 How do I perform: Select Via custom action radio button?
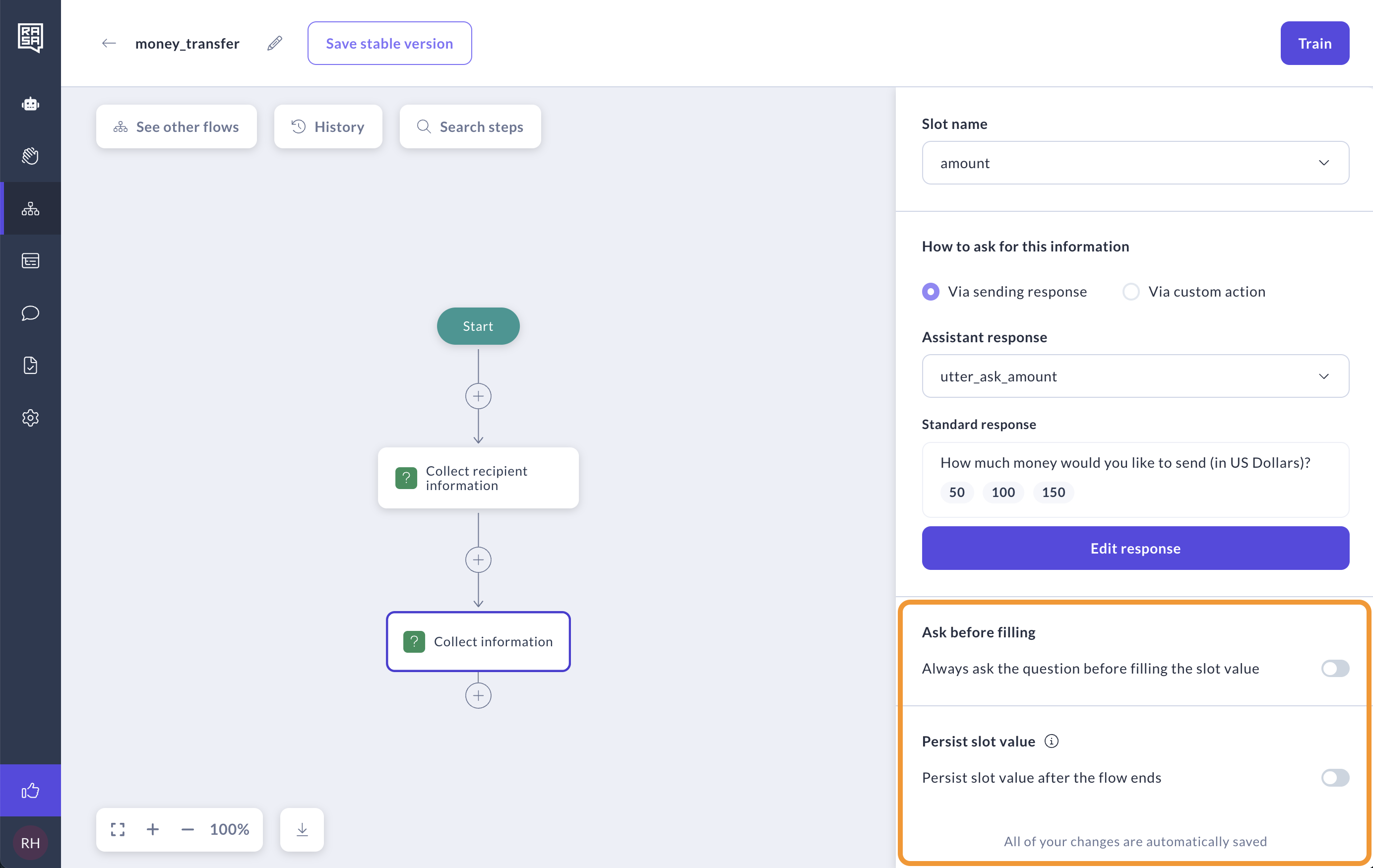pyautogui.click(x=1130, y=292)
